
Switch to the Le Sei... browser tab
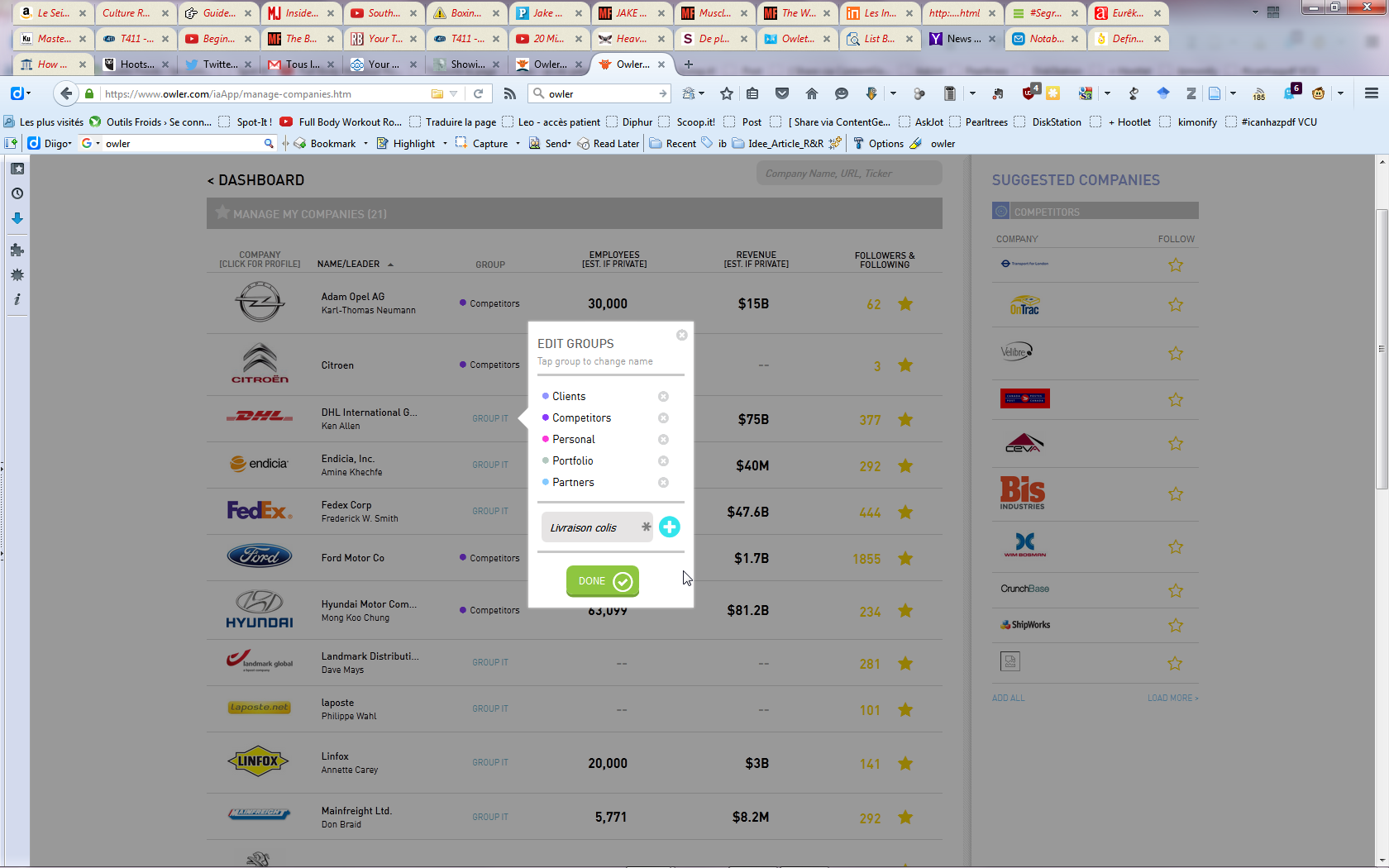click(52, 12)
